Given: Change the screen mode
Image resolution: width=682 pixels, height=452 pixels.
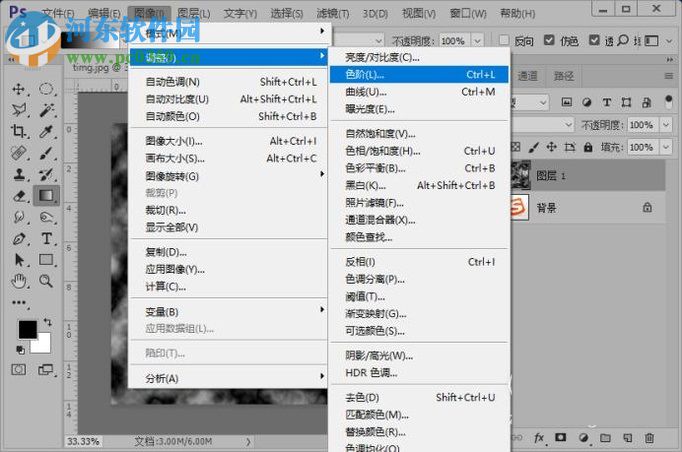Looking at the screenshot, I should pyautogui.click(x=46, y=370).
